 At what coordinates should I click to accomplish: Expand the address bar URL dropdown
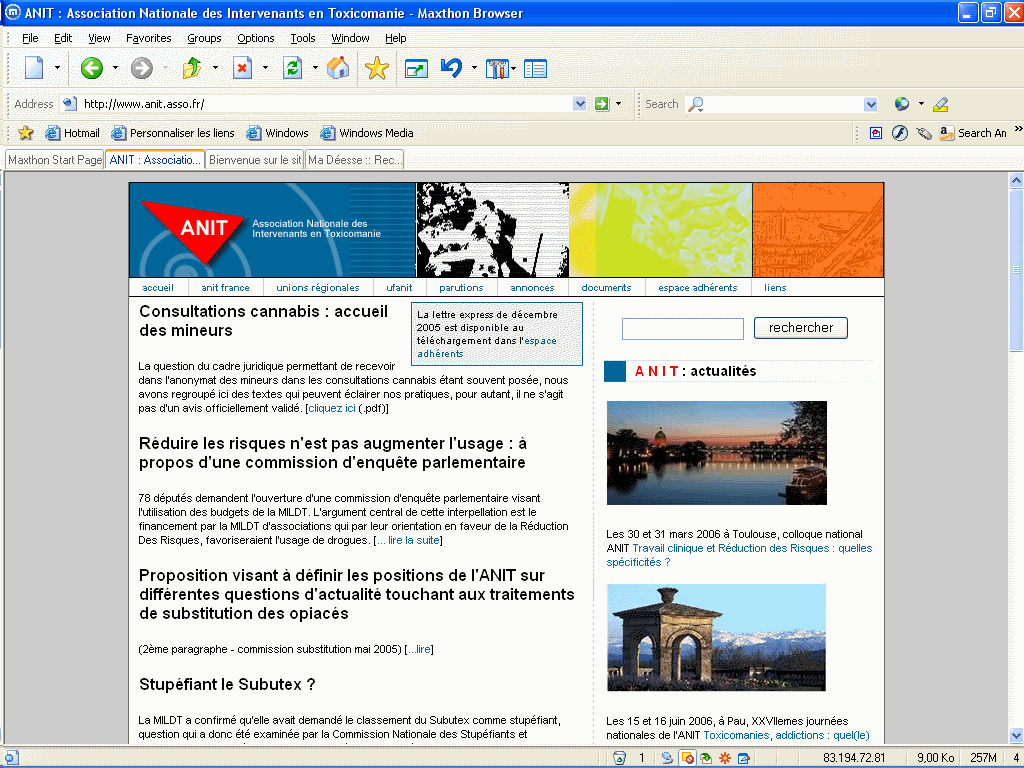coord(580,104)
